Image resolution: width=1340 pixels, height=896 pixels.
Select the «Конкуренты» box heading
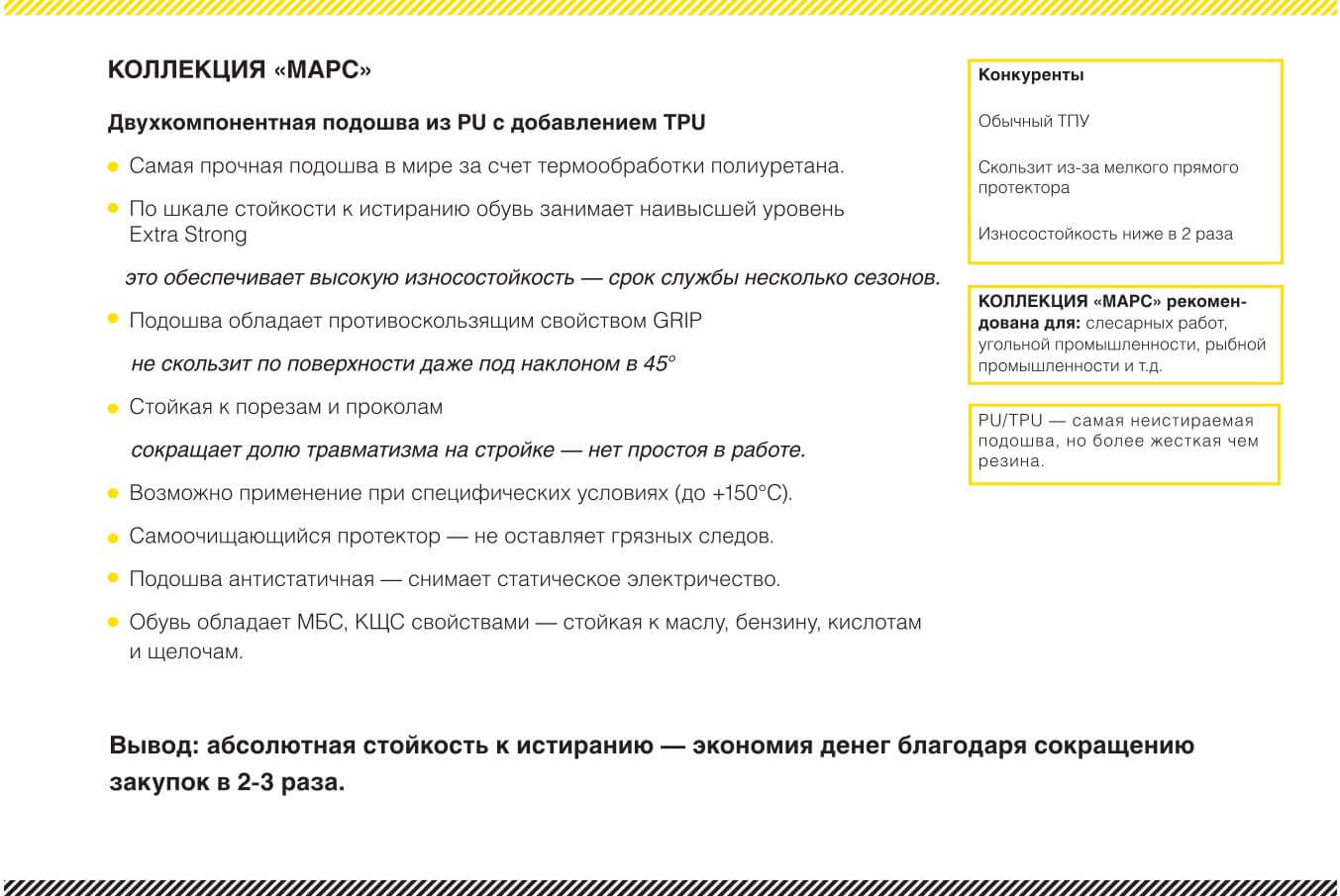pos(1031,75)
